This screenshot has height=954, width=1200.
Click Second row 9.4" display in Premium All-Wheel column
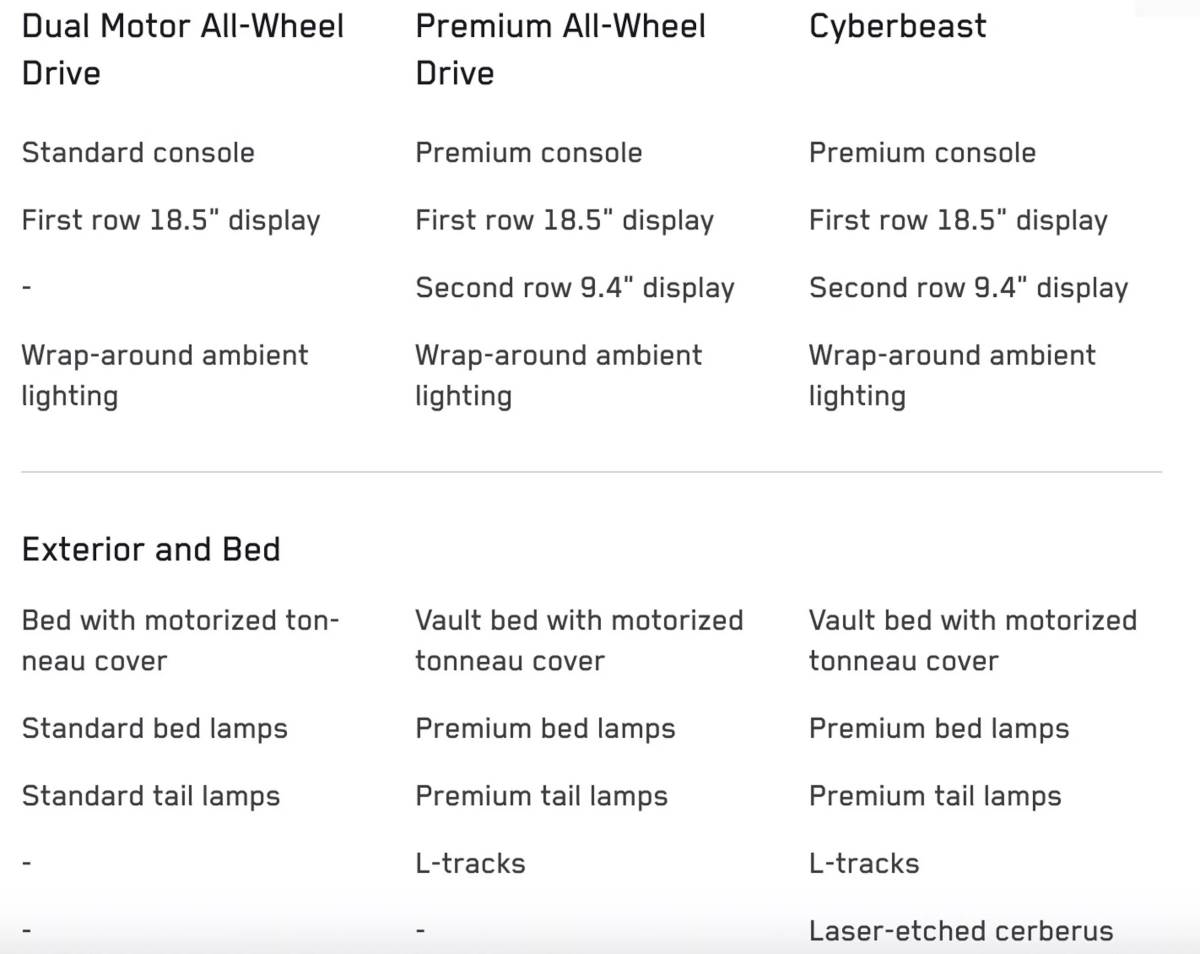[x=575, y=288]
